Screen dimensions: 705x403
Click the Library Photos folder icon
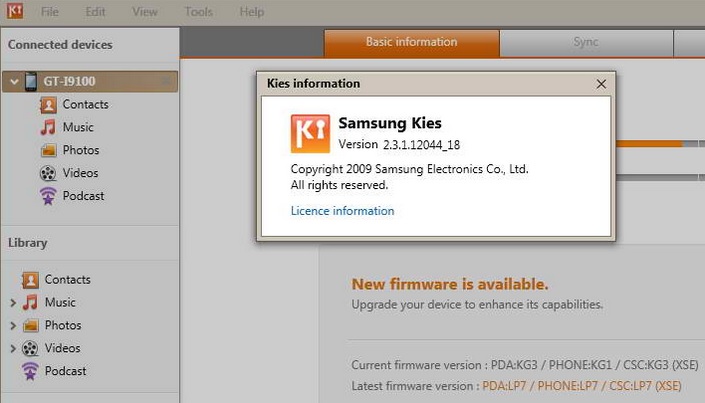pyautogui.click(x=30, y=325)
